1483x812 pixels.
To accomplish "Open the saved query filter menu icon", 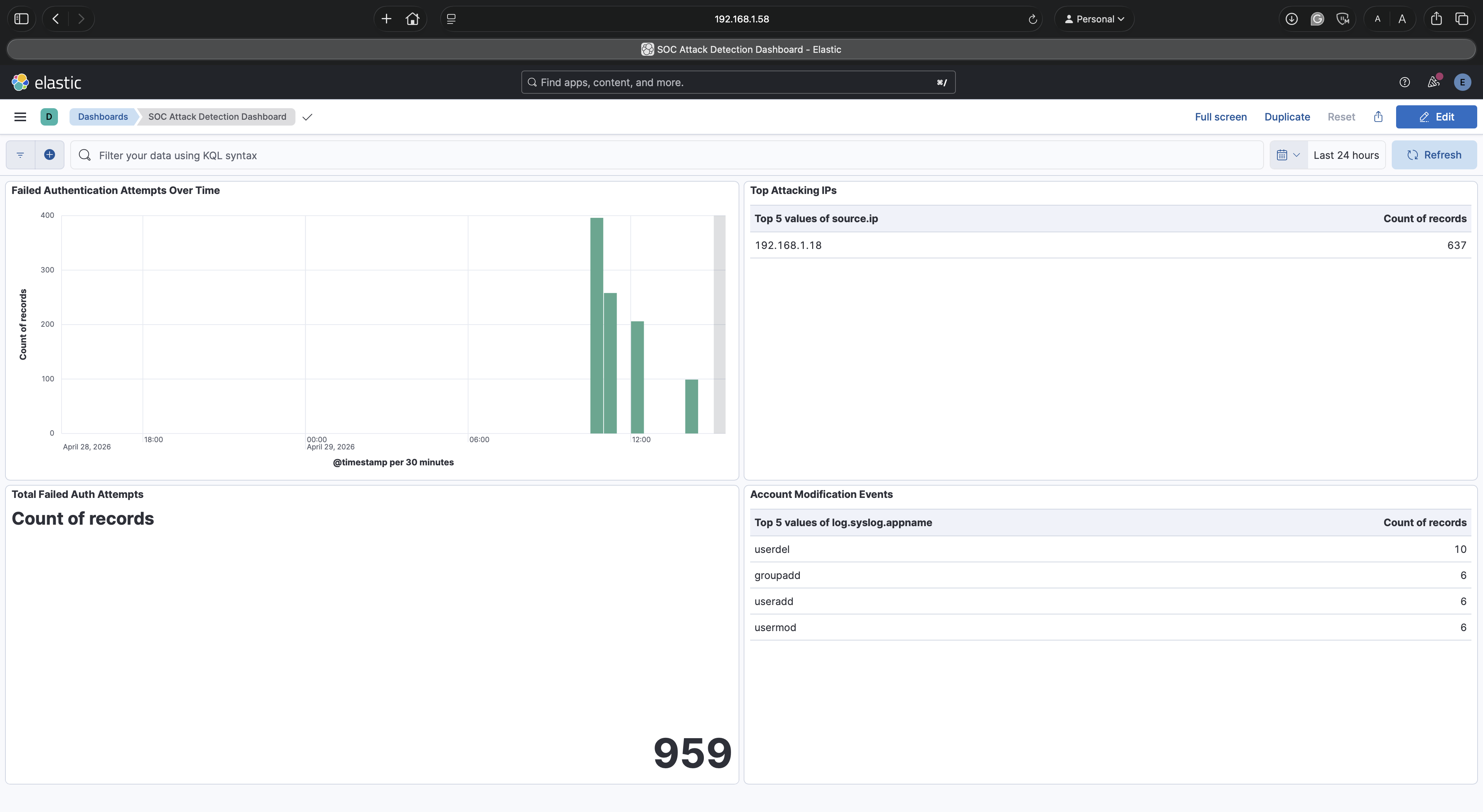I will 20,155.
